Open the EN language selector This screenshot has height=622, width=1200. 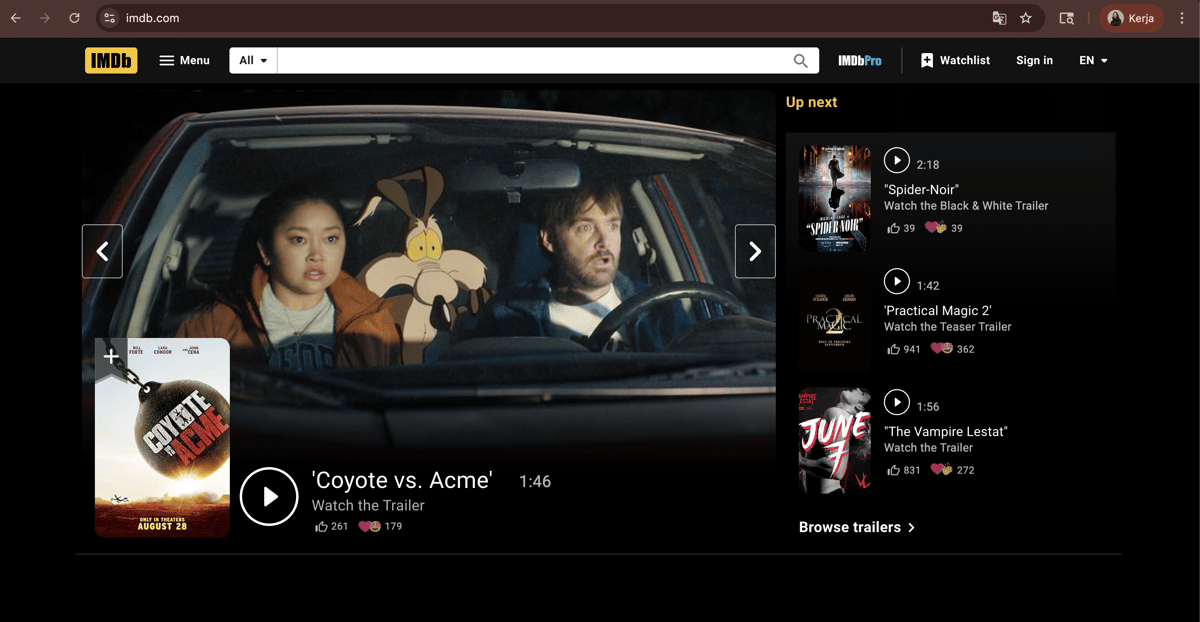coord(1092,60)
